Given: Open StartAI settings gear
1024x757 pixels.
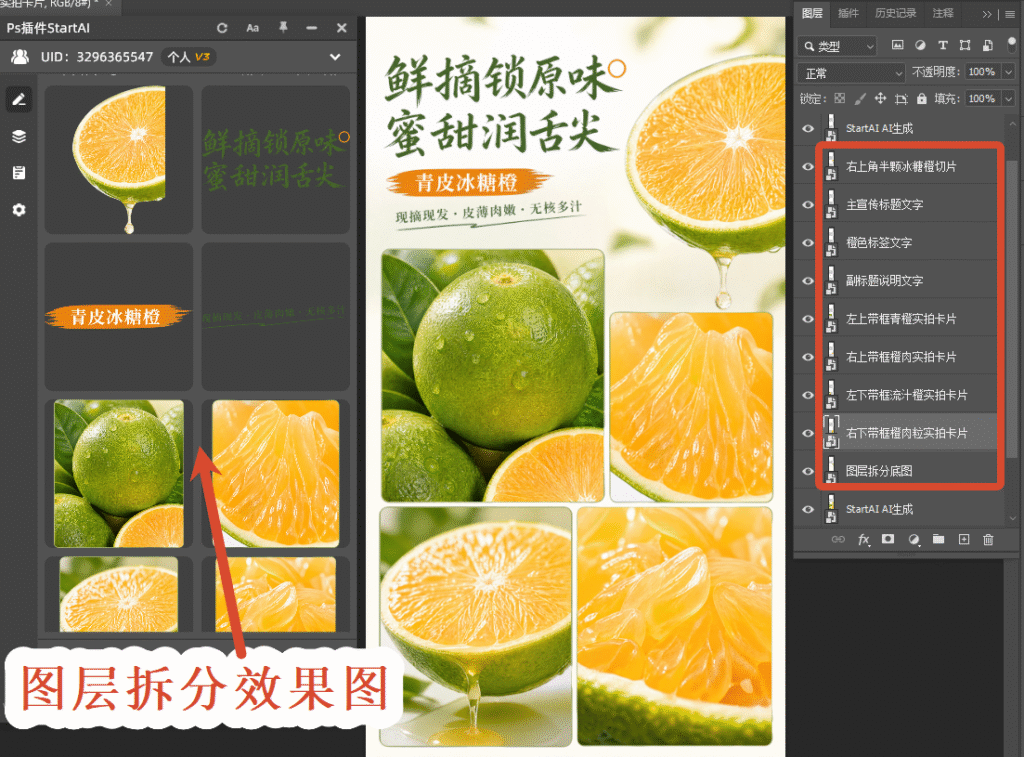Looking at the screenshot, I should click(19, 210).
